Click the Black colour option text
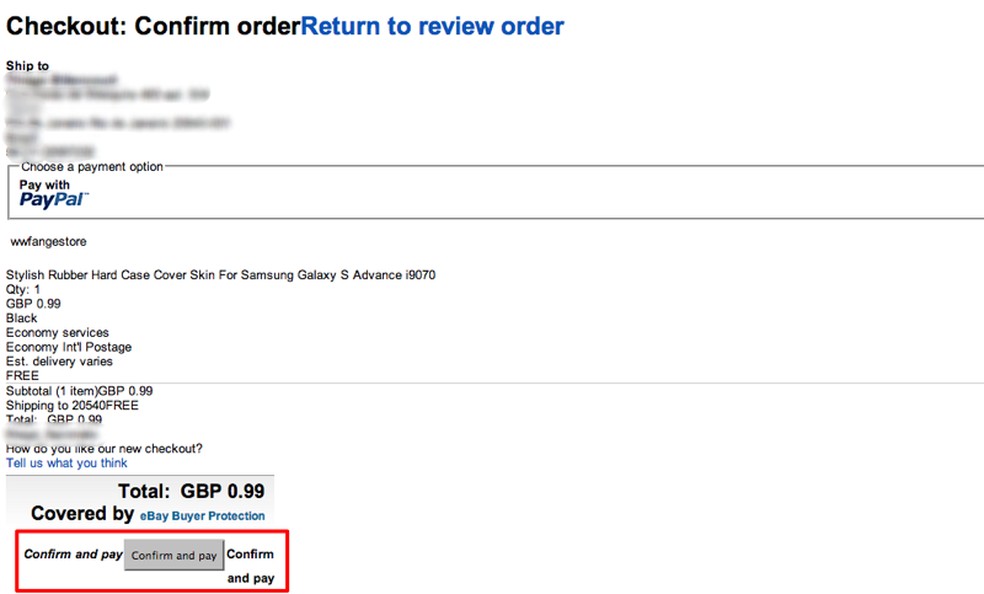The height and width of the screenshot is (594, 984). tap(22, 318)
